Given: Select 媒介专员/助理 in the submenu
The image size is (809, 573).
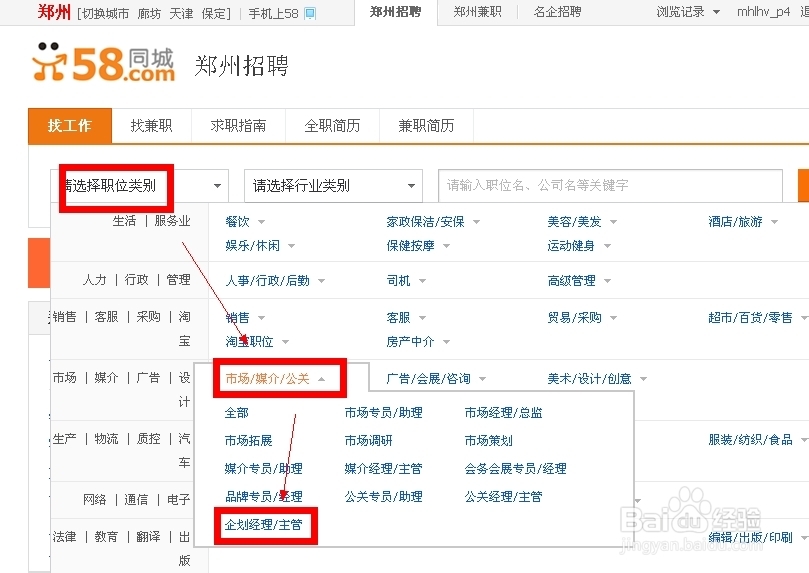Looking at the screenshot, I should (264, 468).
